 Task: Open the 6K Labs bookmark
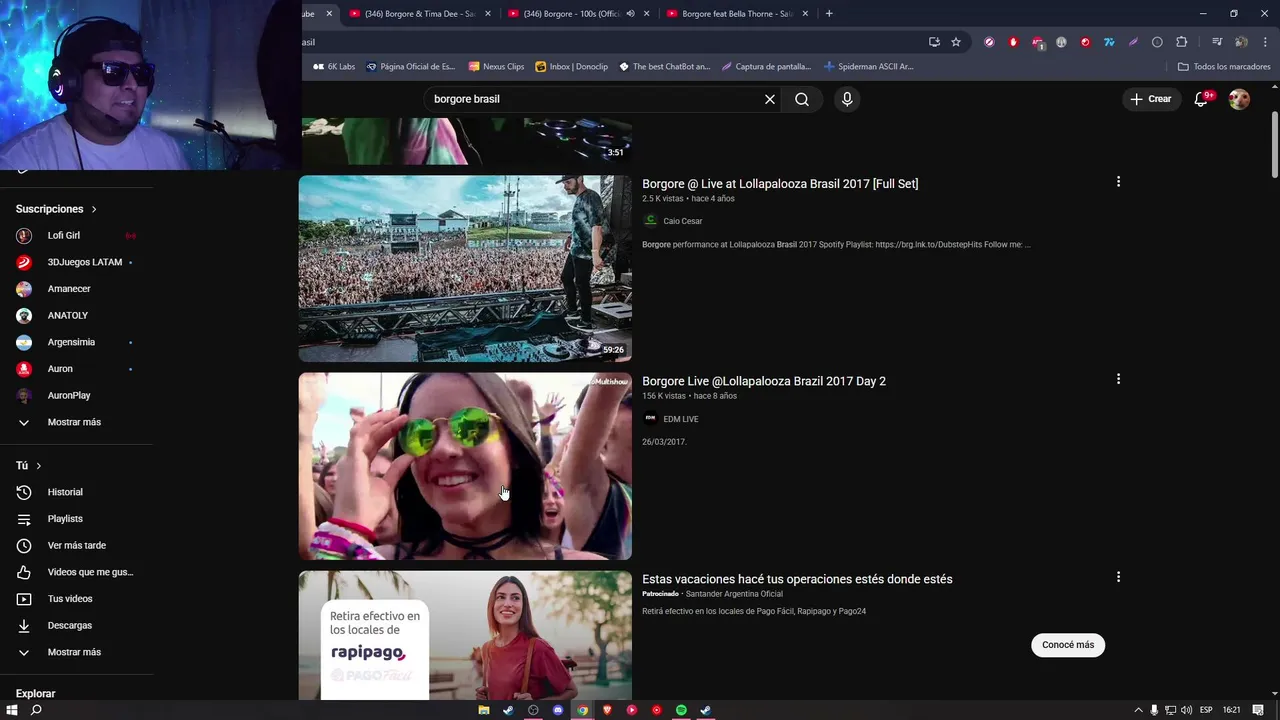(334, 67)
